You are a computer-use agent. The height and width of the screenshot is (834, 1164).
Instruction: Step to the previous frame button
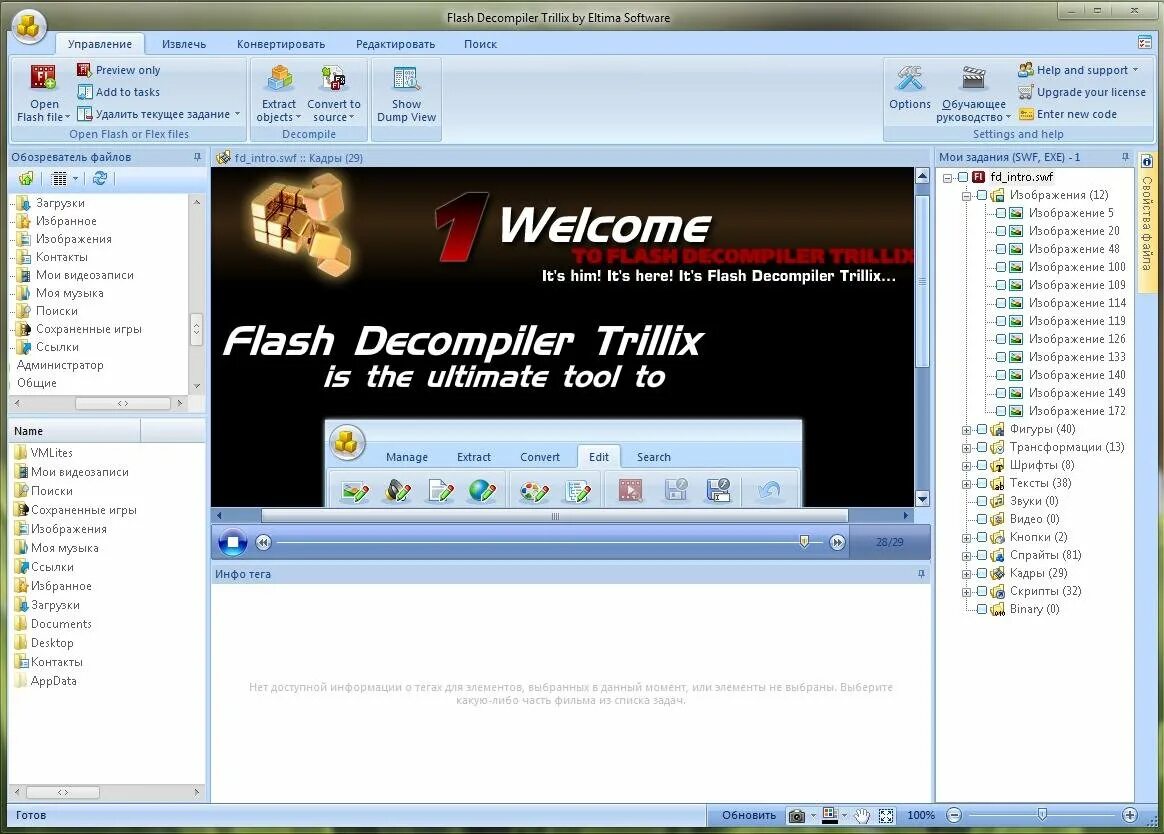263,542
